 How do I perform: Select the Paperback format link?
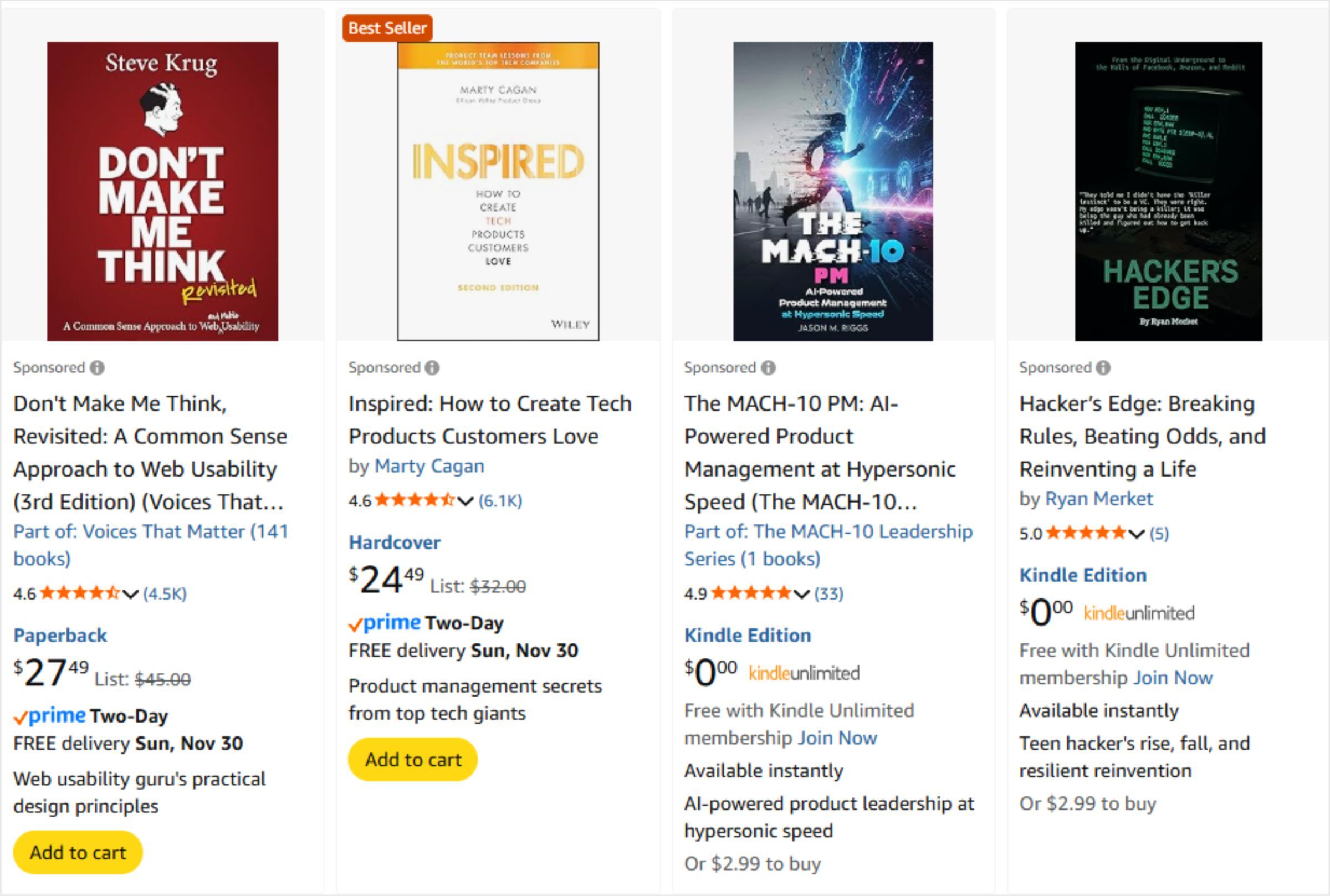coord(60,636)
